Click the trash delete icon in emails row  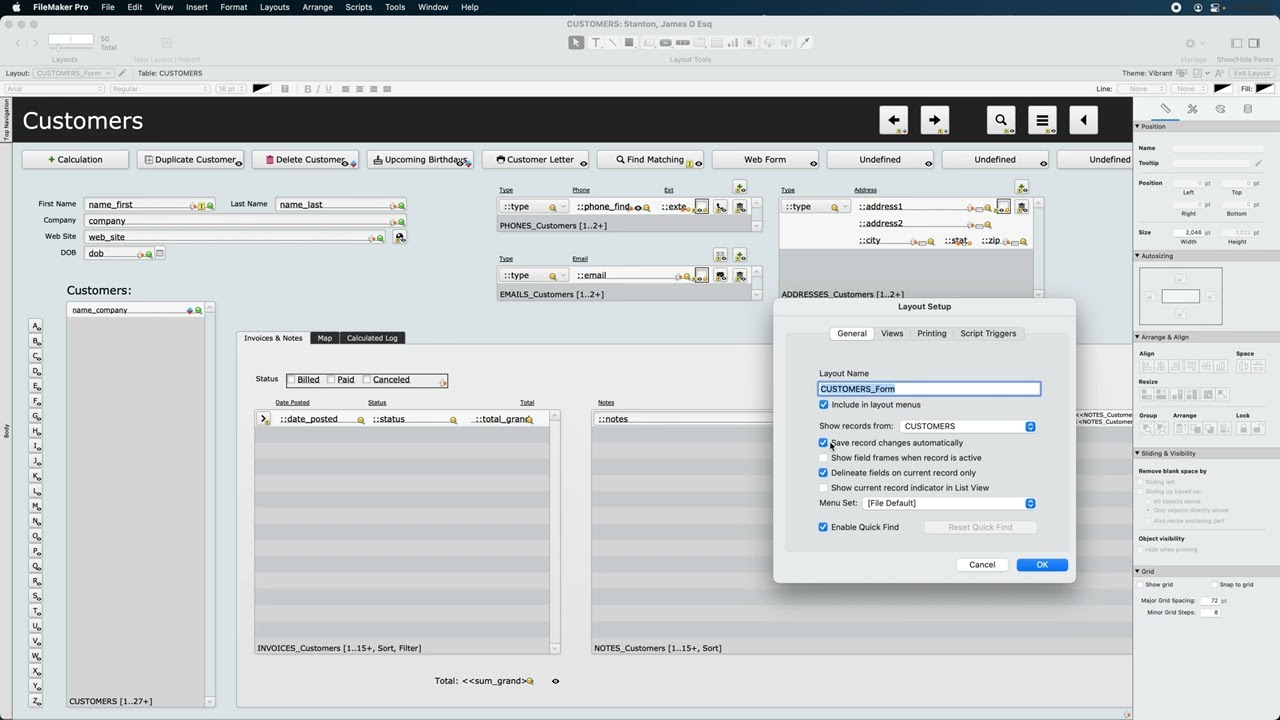pos(740,275)
